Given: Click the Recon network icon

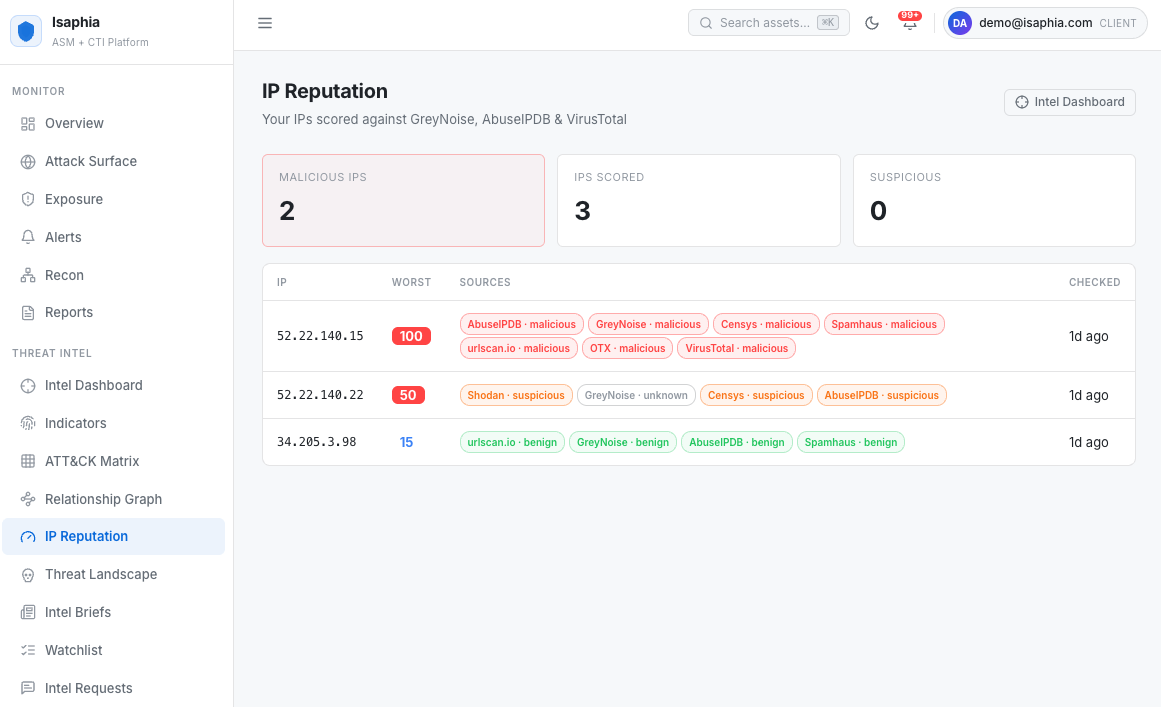Looking at the screenshot, I should [28, 275].
